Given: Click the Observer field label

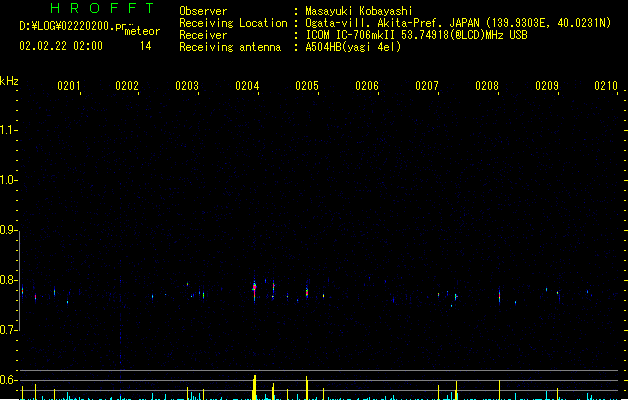Looking at the screenshot, I should click(x=203, y=11).
